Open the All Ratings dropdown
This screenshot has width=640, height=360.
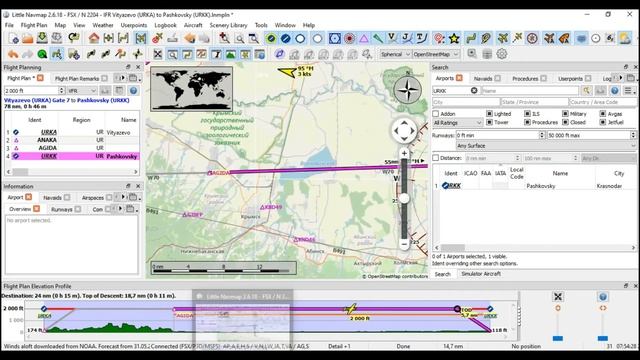(x=458, y=122)
